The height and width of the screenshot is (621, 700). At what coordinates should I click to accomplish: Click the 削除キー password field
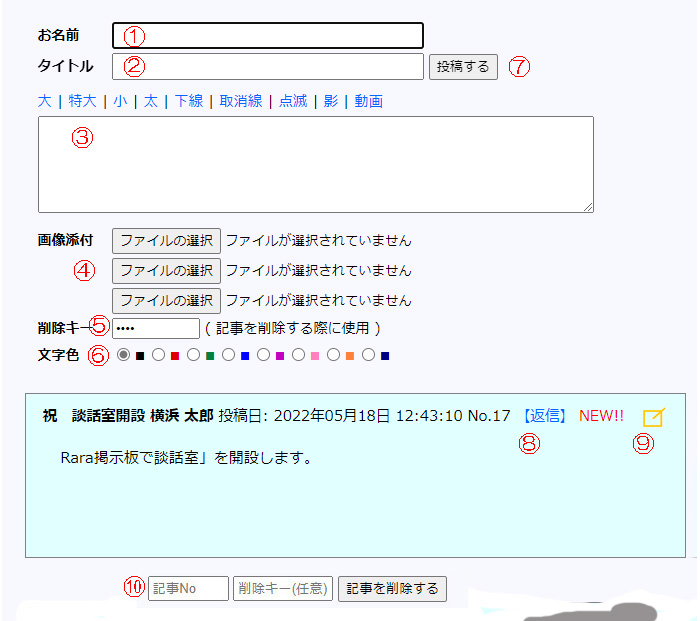click(156, 329)
